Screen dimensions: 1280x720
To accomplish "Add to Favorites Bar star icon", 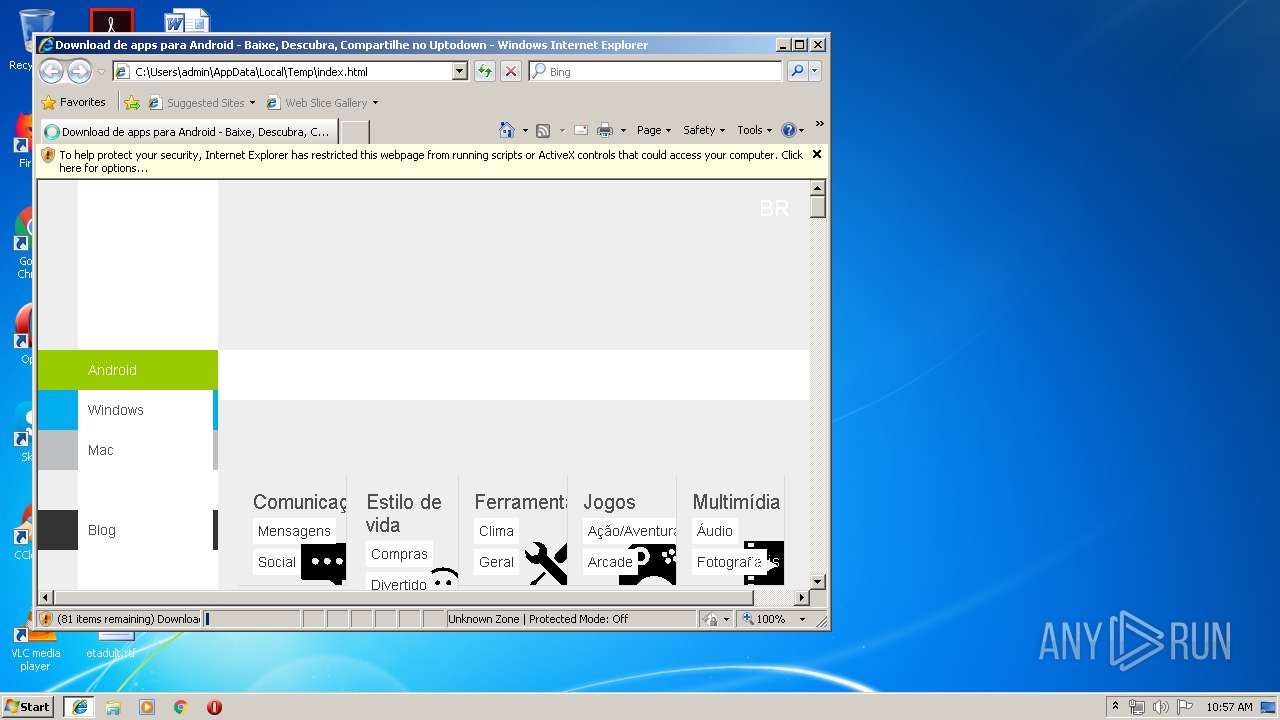I will (132, 102).
